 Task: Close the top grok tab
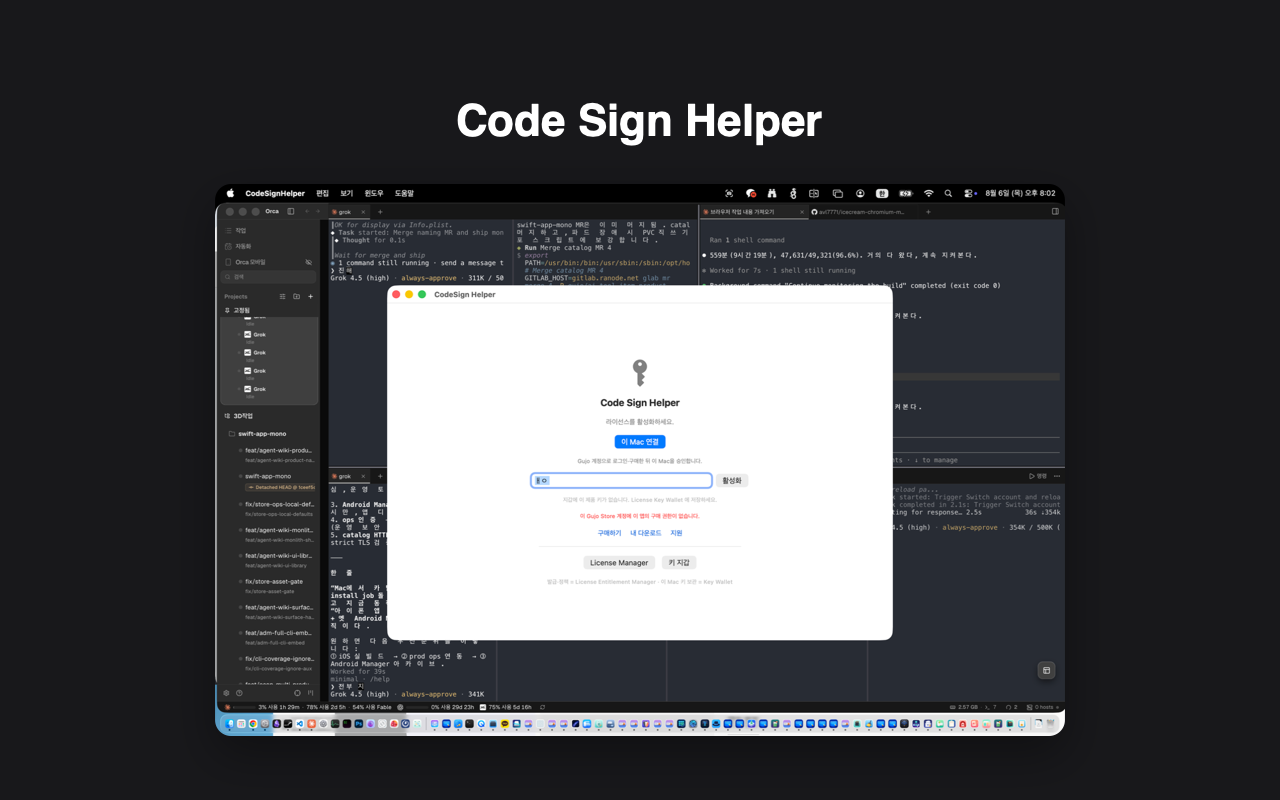pos(363,212)
